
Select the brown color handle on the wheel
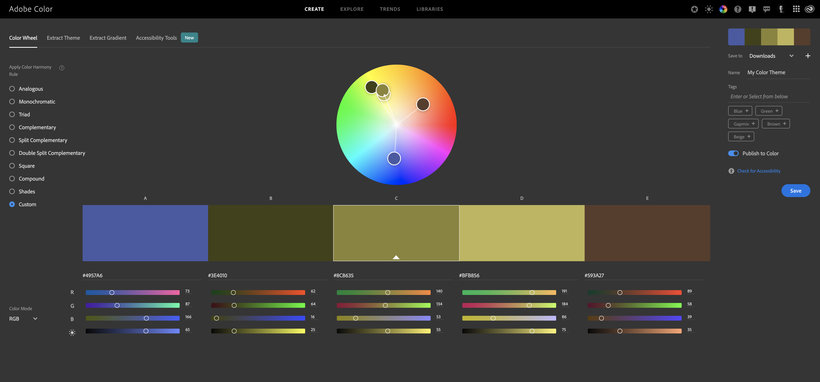pyautogui.click(x=423, y=104)
